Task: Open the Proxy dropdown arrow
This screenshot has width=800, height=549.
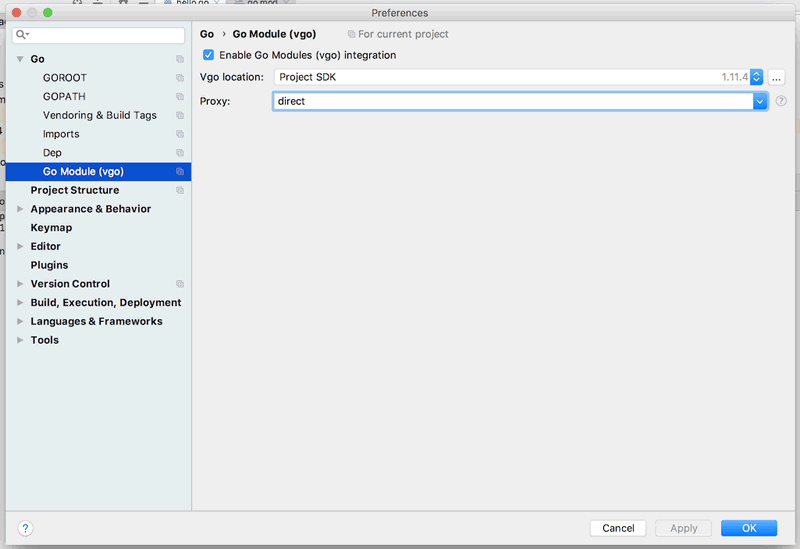Action: pyautogui.click(x=760, y=101)
